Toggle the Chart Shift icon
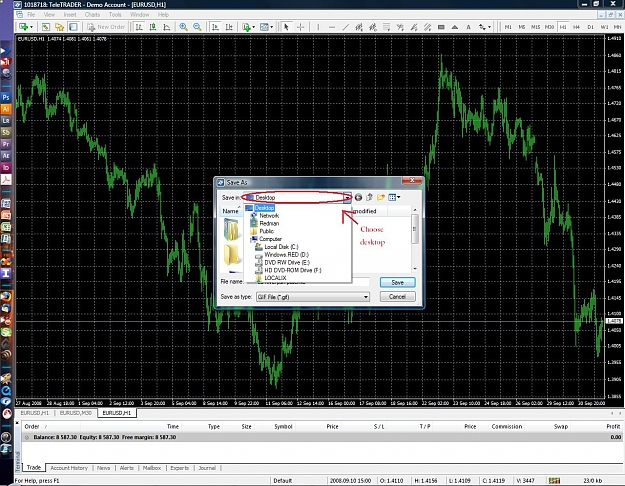Viewport: 625px width, 486px height. (229, 27)
